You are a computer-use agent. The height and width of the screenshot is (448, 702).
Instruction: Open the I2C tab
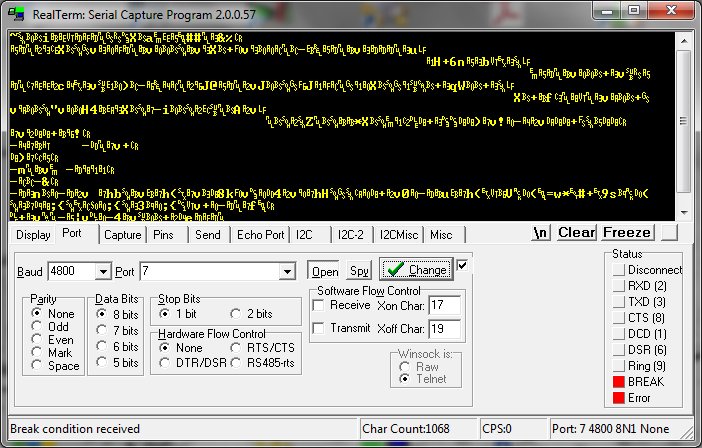[x=304, y=235]
